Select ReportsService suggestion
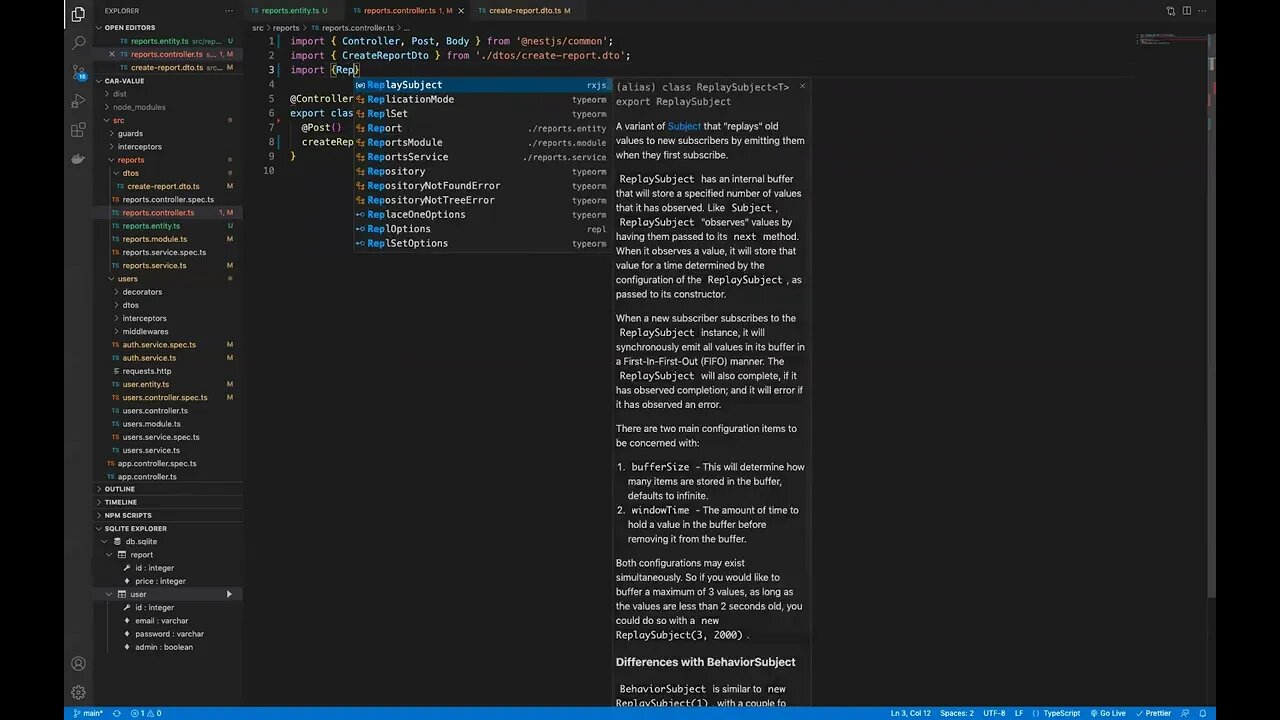The image size is (1280, 720). click(x=482, y=157)
